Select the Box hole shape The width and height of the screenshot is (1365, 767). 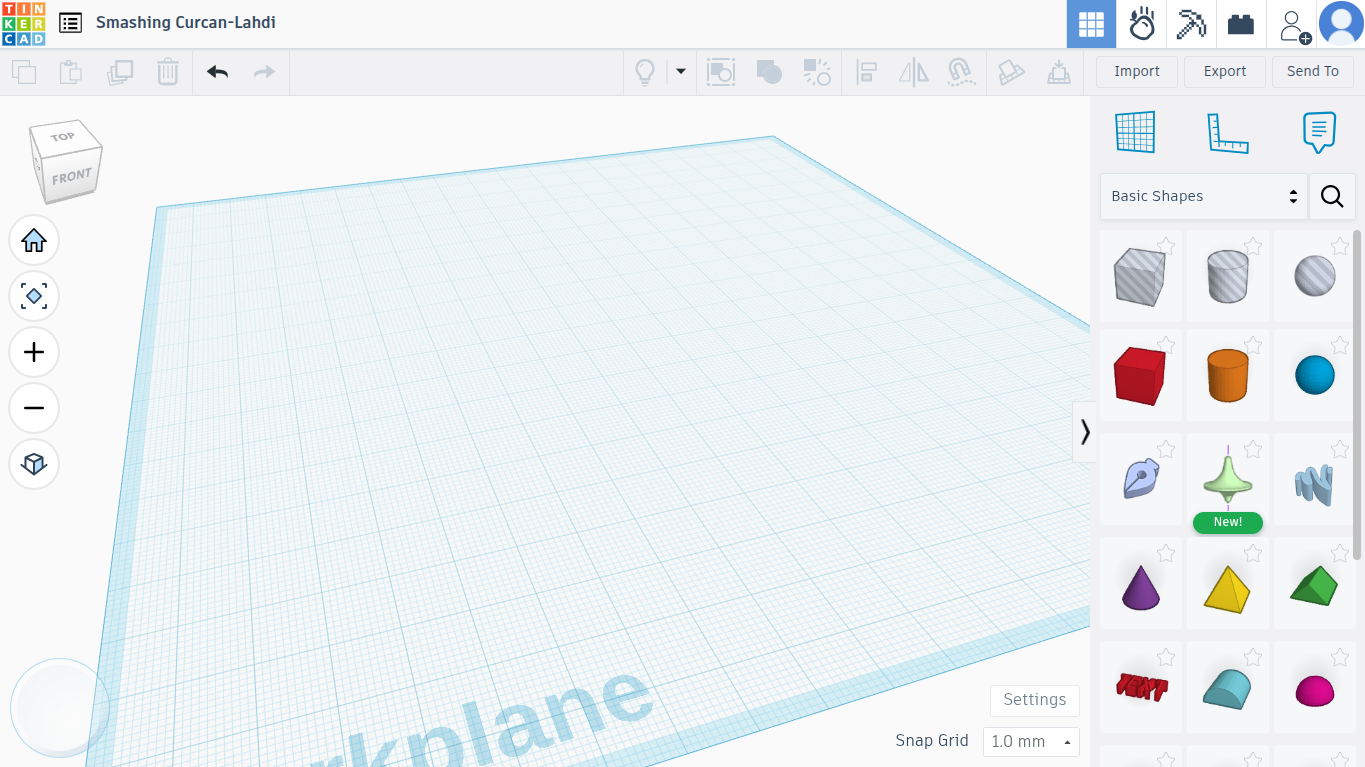click(x=1141, y=277)
